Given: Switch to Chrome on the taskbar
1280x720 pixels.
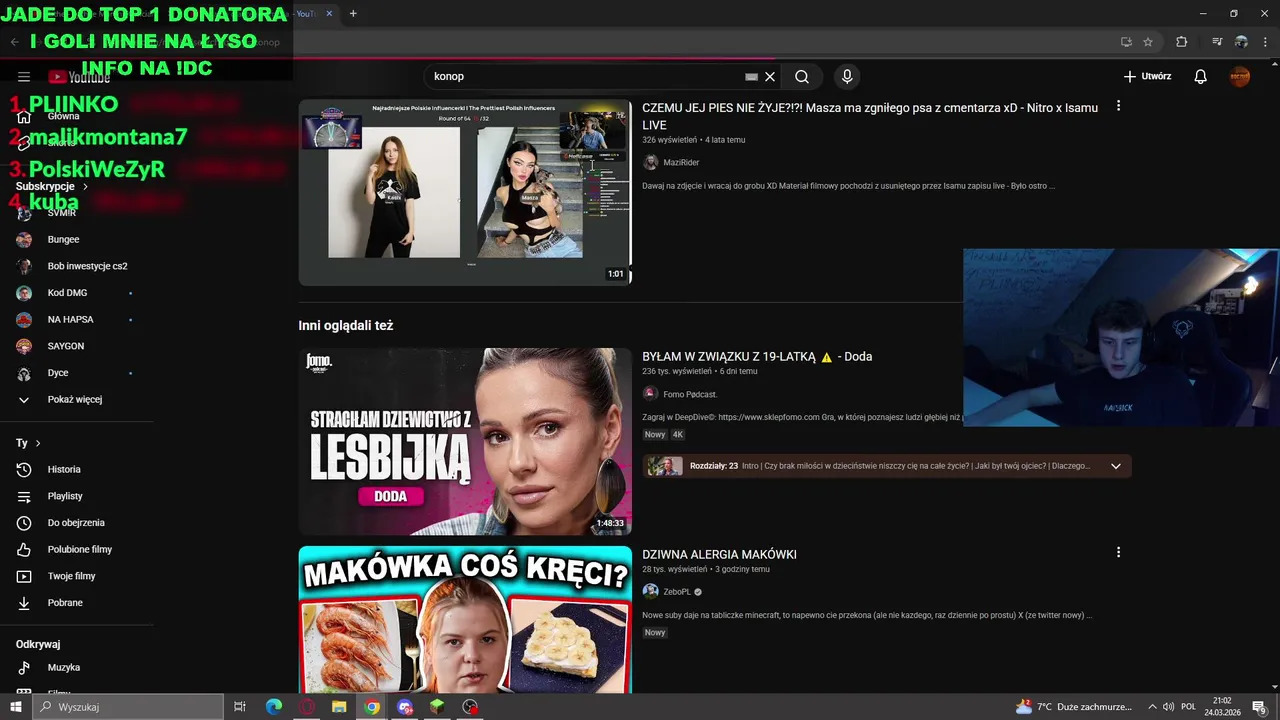Looking at the screenshot, I should tap(372, 707).
